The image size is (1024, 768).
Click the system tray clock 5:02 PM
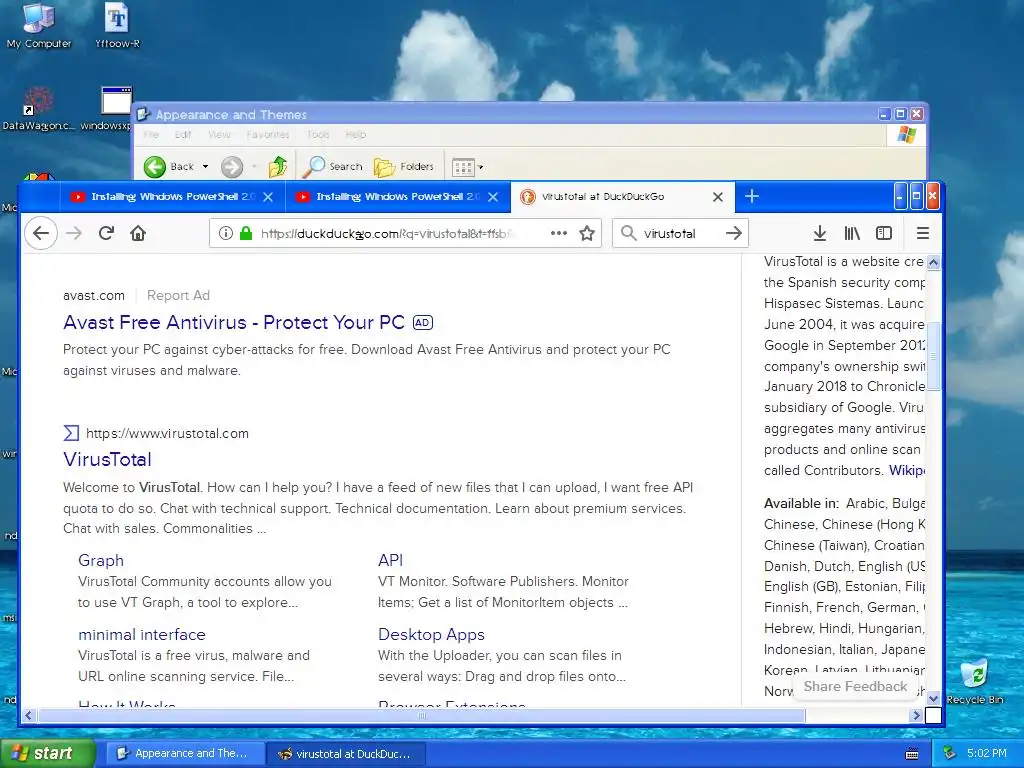tap(987, 753)
